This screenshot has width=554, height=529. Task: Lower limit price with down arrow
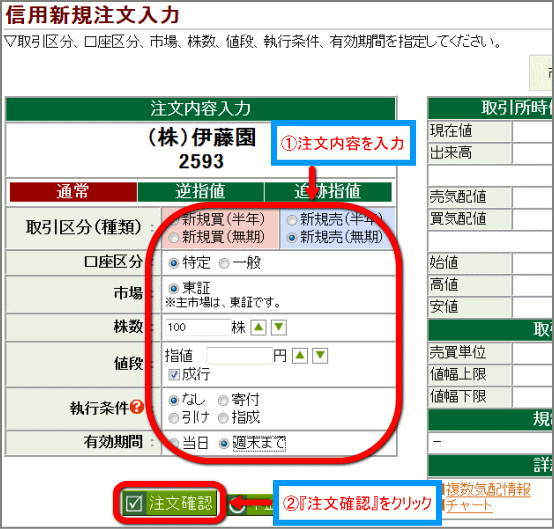click(x=320, y=355)
